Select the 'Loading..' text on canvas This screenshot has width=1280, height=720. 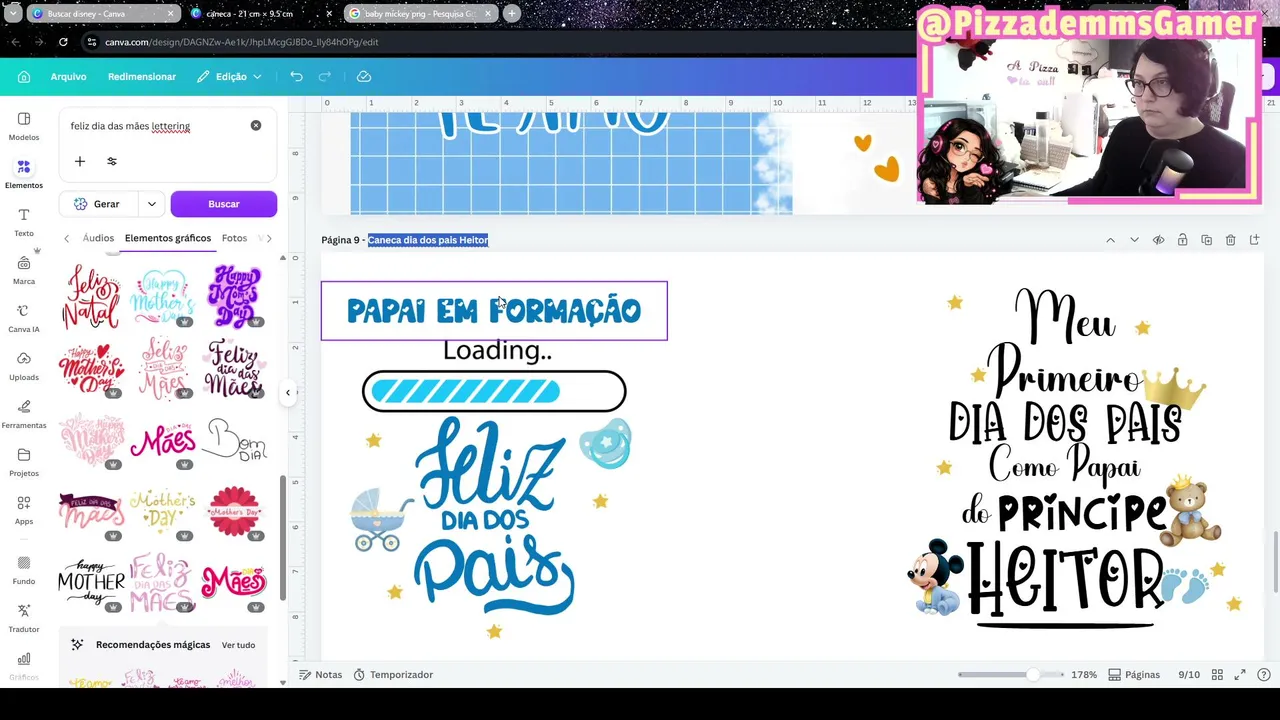[x=497, y=351]
